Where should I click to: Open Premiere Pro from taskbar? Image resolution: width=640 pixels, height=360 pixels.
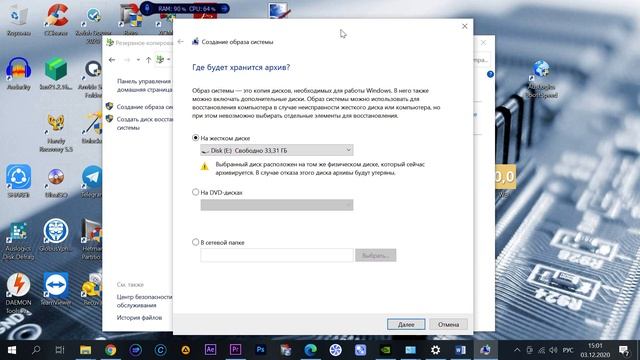pos(235,350)
